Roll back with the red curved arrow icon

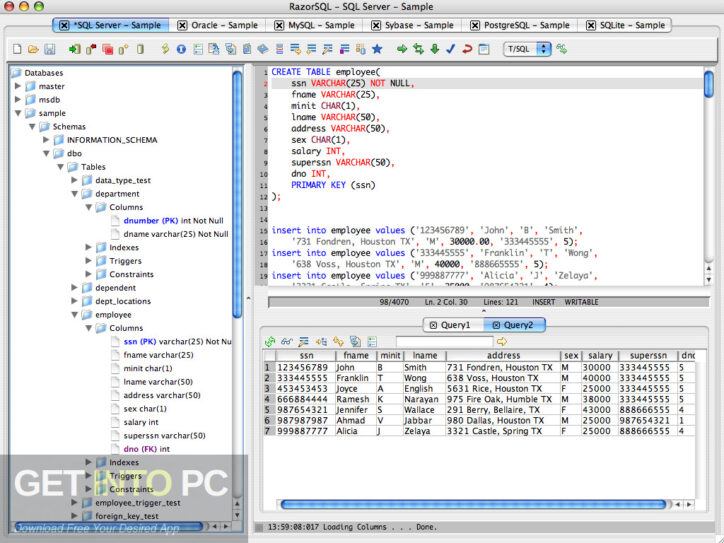point(467,49)
